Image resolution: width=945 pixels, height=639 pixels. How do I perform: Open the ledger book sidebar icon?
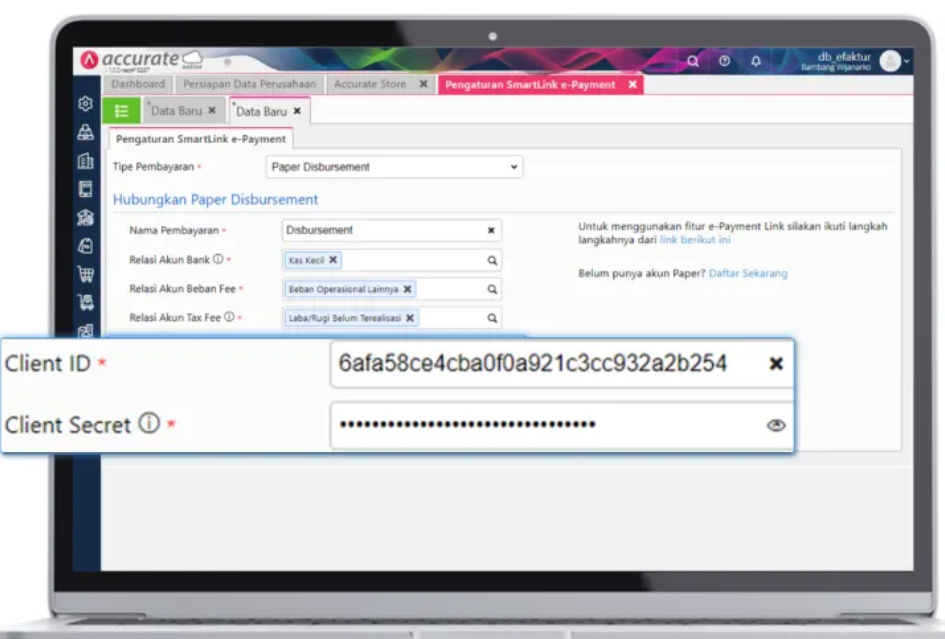click(x=86, y=189)
